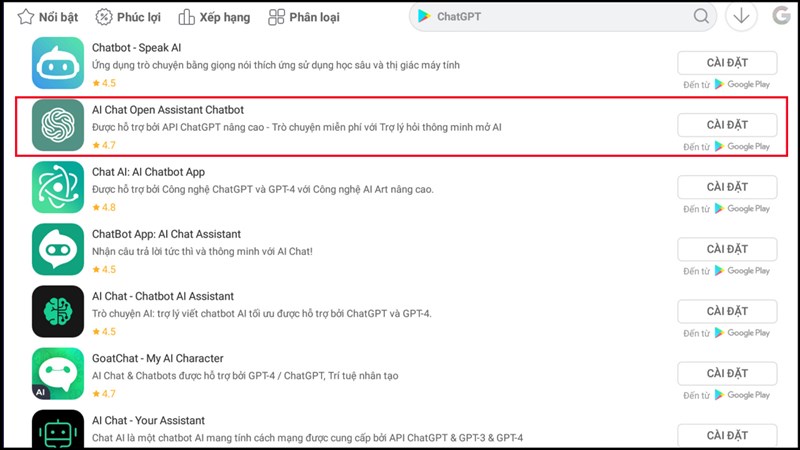Select the Chat AI: AI Chatbot App icon
The height and width of the screenshot is (450, 800).
(x=57, y=188)
